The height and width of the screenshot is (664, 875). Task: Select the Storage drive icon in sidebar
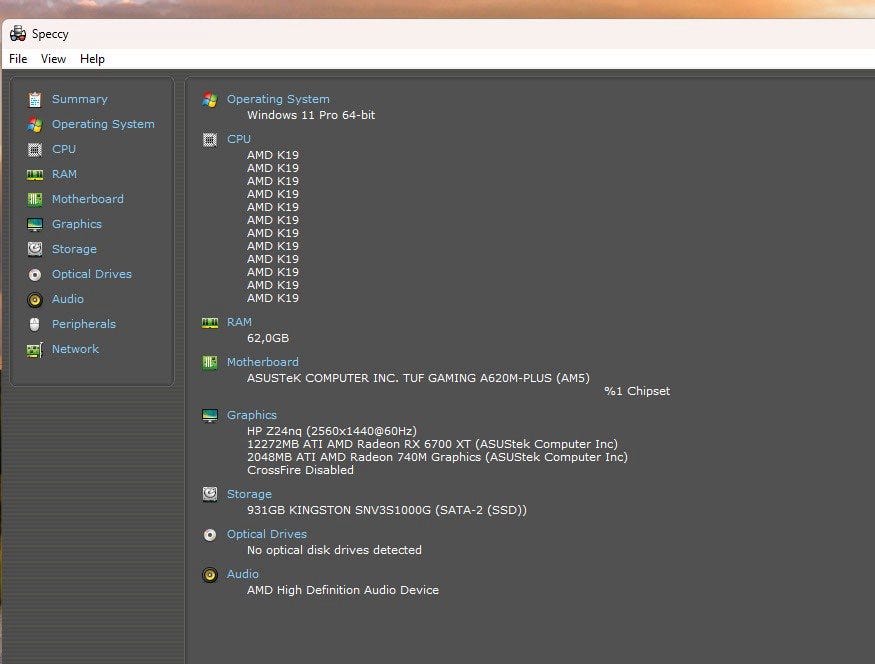35,249
